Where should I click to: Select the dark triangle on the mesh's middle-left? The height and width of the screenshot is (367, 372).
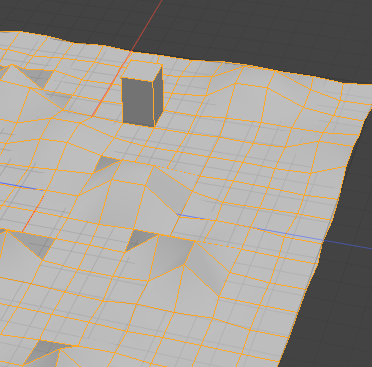tap(37, 244)
